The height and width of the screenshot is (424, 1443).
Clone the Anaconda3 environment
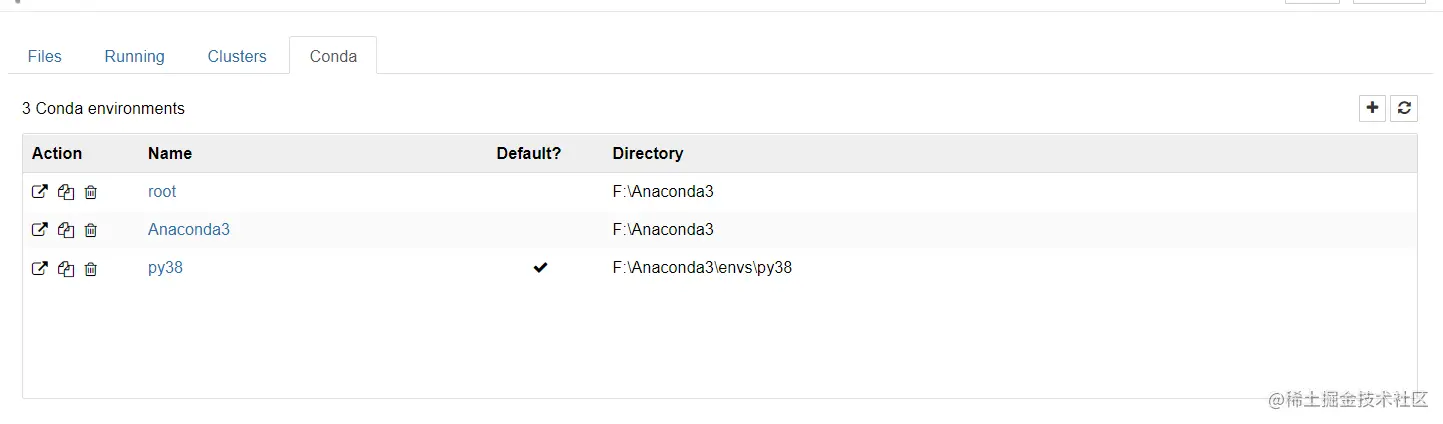66,230
